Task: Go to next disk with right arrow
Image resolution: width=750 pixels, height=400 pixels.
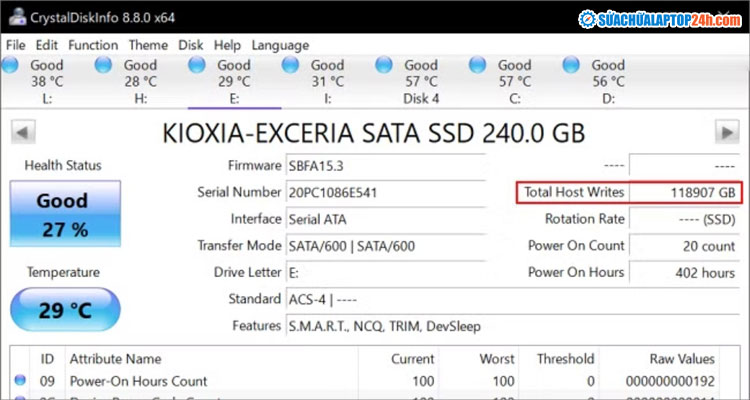Action: pyautogui.click(x=727, y=133)
